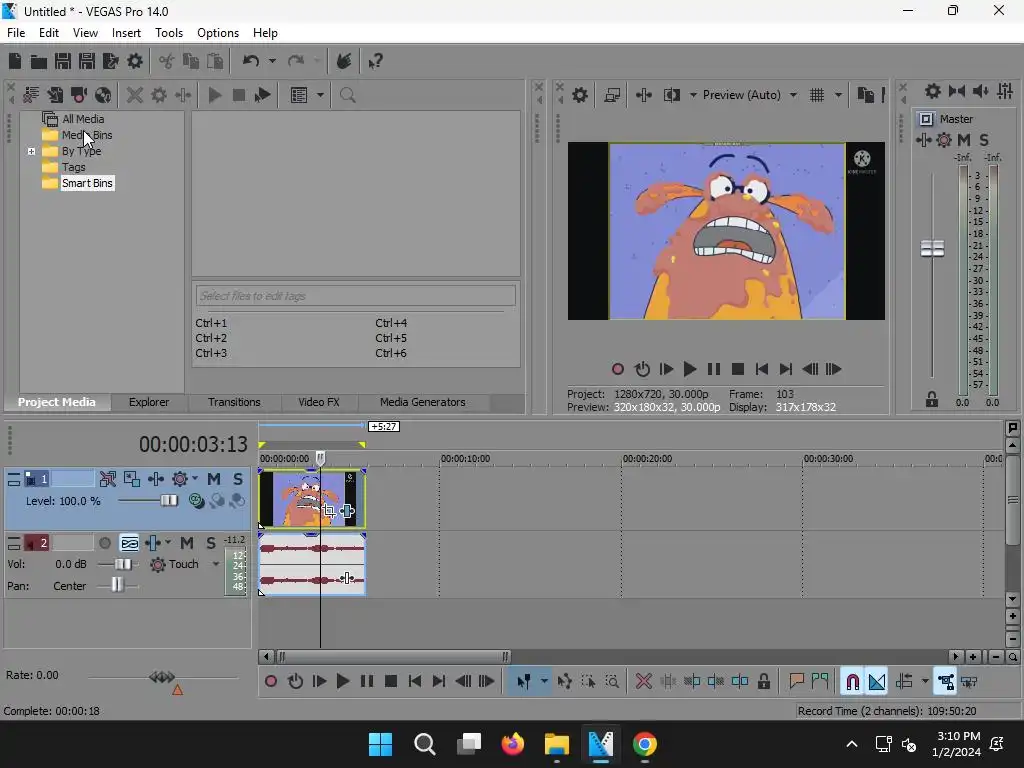The height and width of the screenshot is (768, 1024).
Task: Switch to the Transitions tab
Action: (234, 402)
